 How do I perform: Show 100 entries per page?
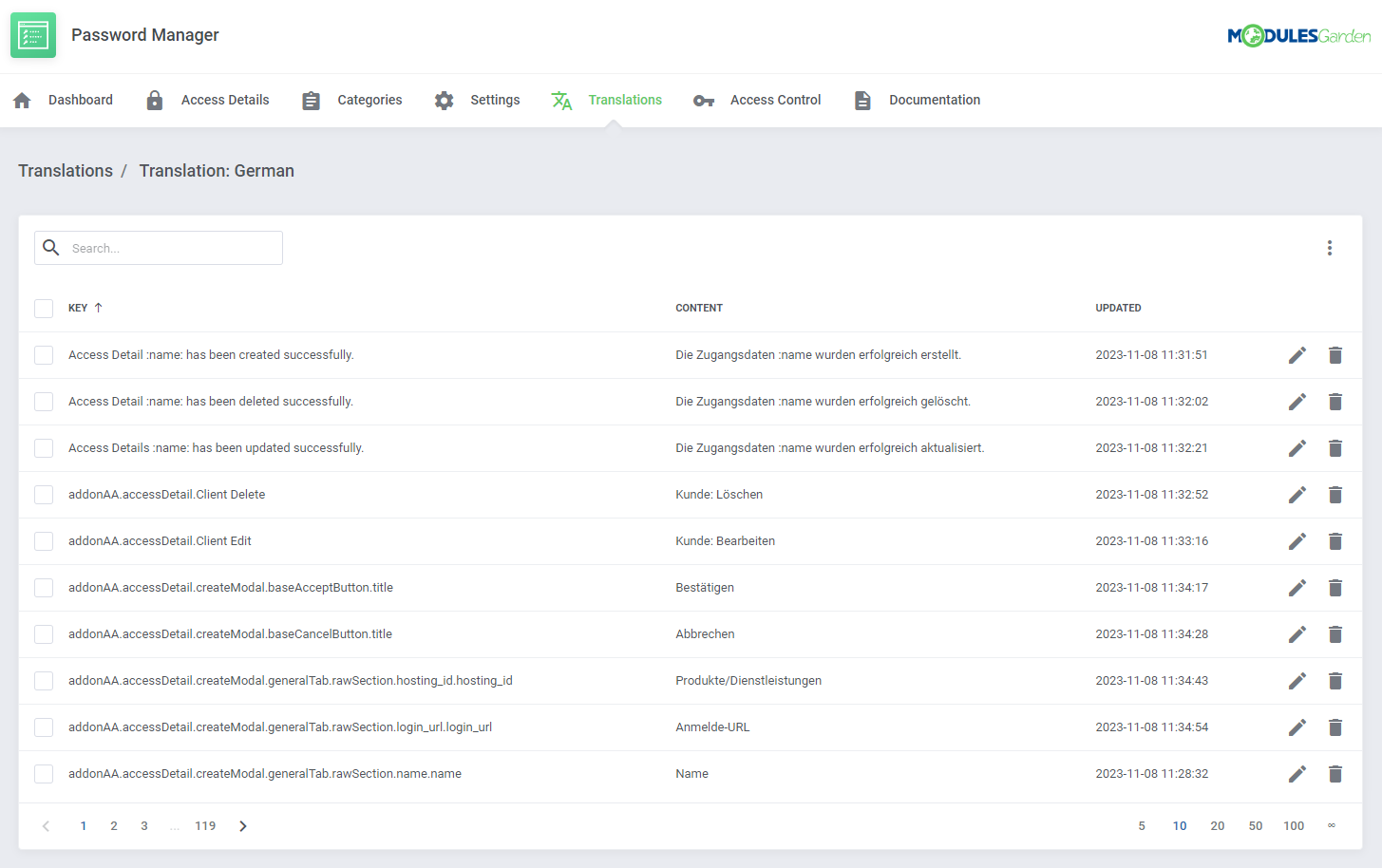pos(1294,825)
